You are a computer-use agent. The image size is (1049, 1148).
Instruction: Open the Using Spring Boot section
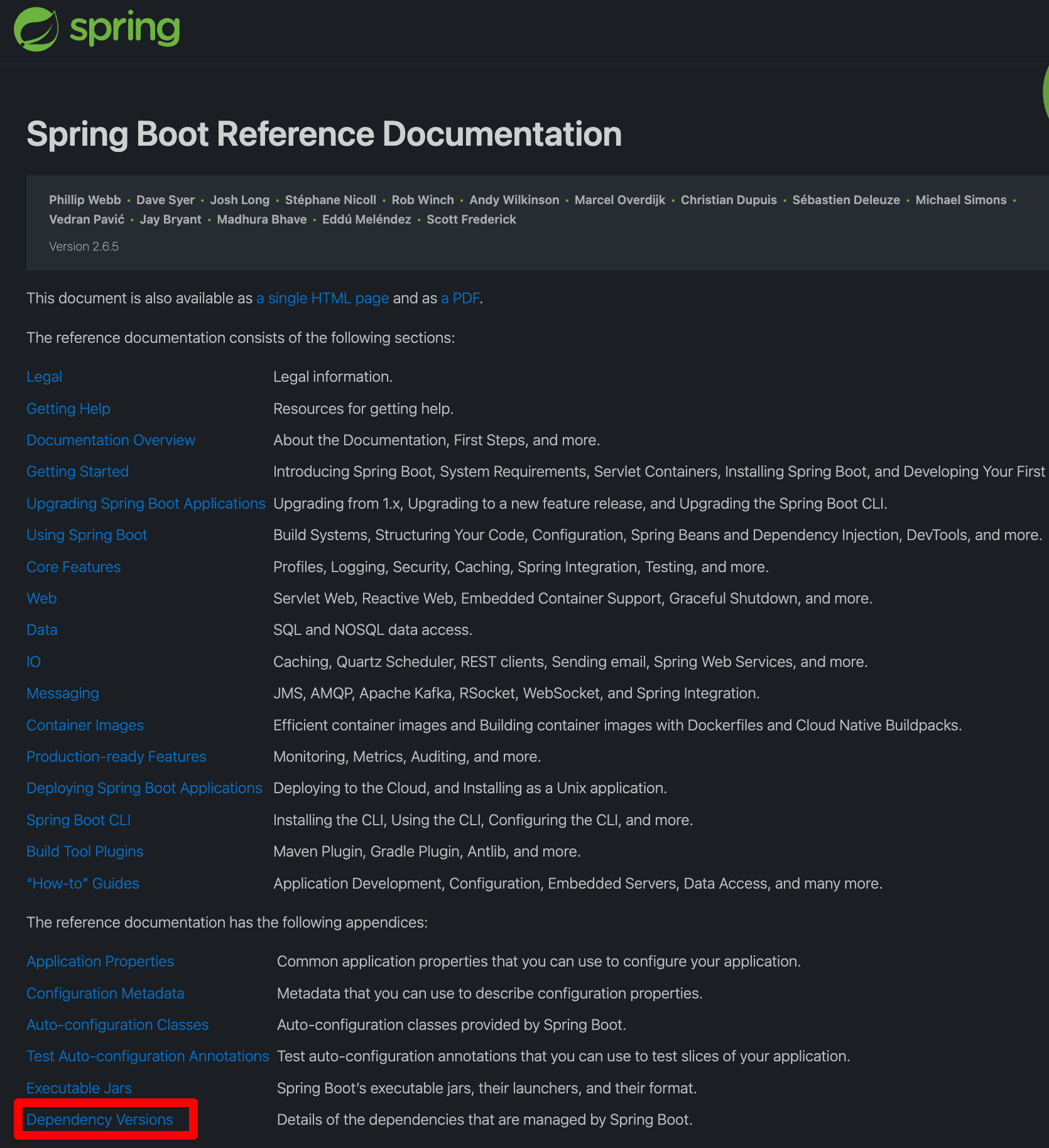coord(87,535)
